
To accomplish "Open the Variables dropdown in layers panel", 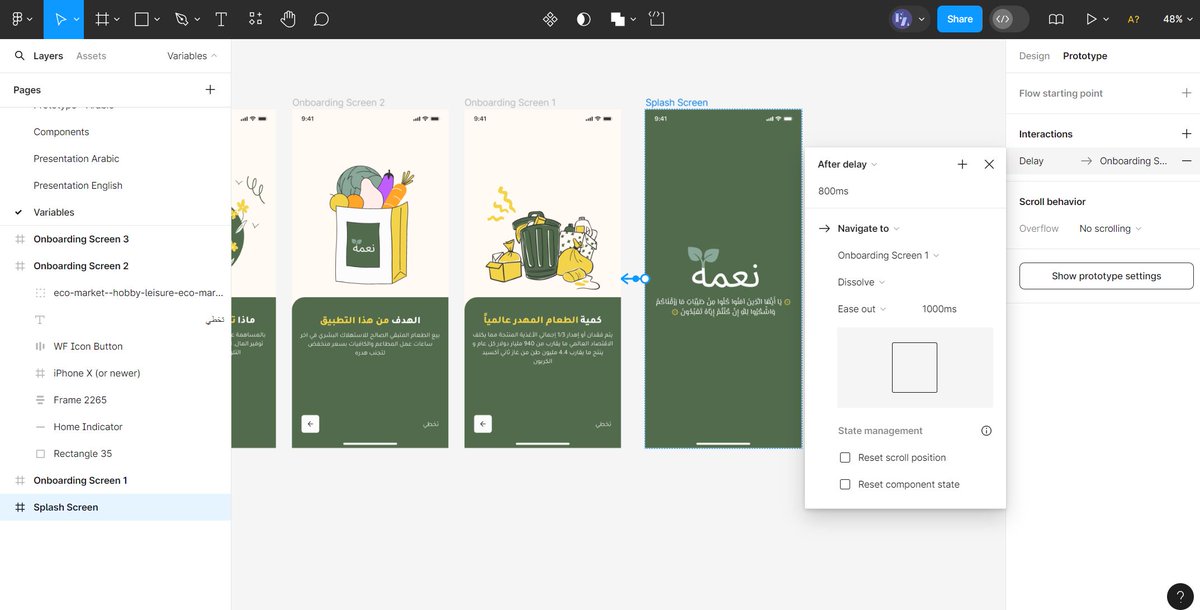I will pos(192,56).
